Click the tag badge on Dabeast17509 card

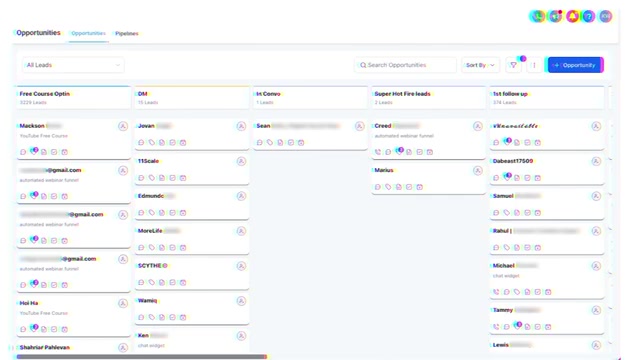coord(507,177)
